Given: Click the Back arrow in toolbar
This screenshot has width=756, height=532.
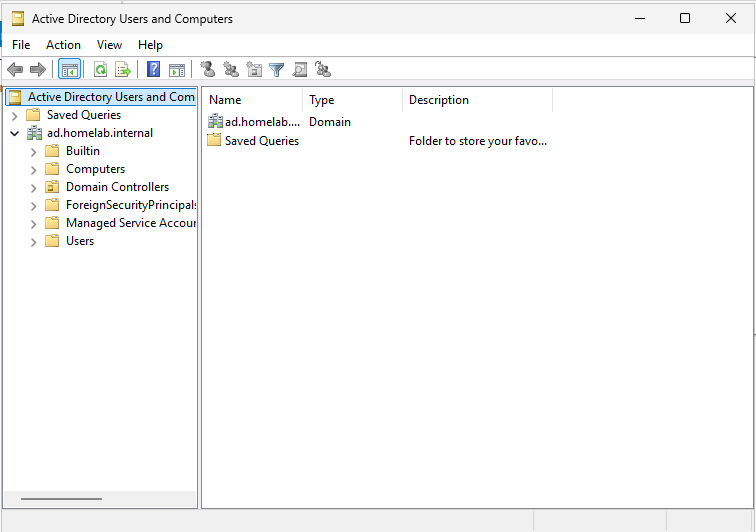Looking at the screenshot, I should 15,69.
